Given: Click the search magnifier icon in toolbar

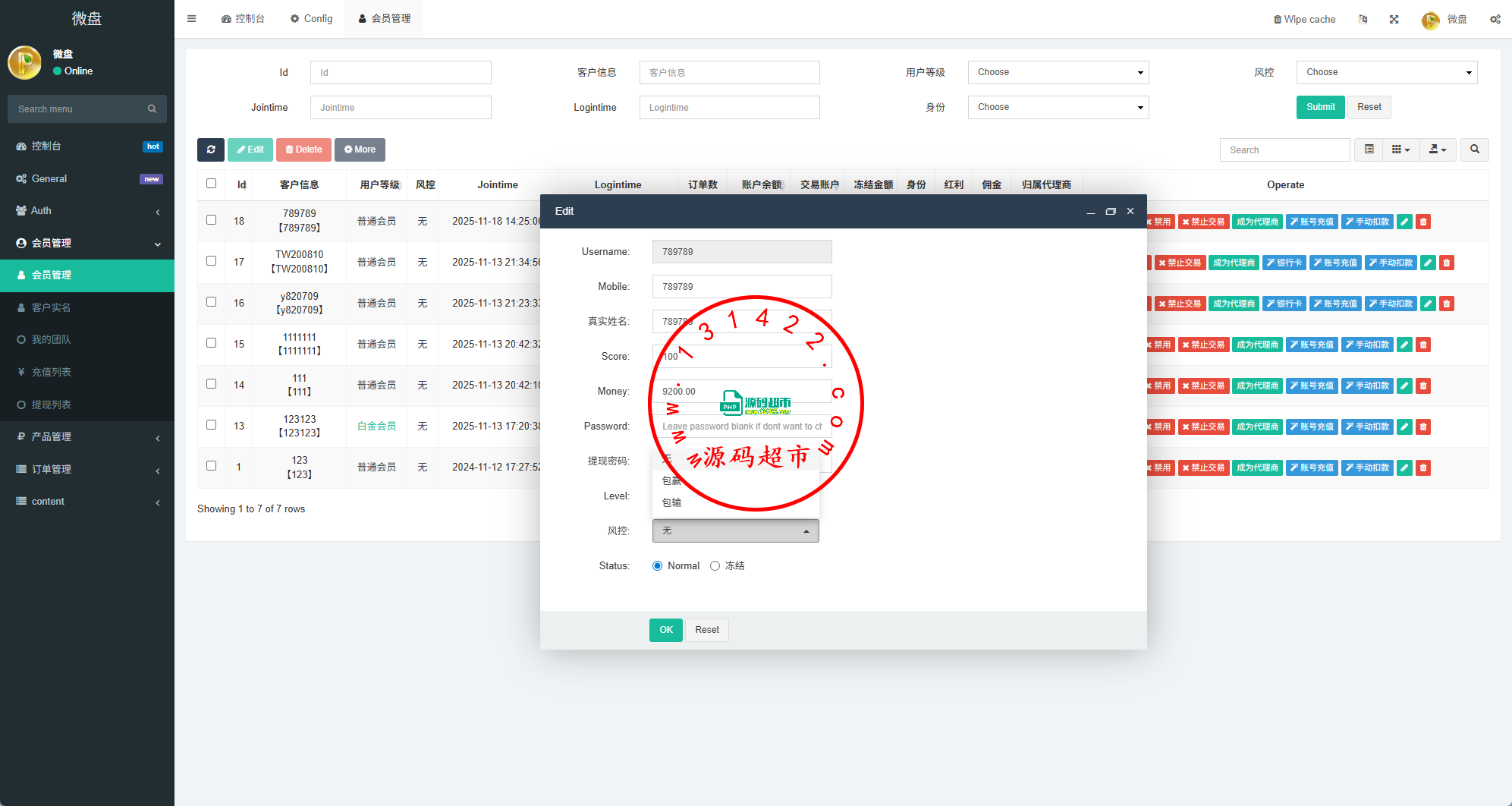Looking at the screenshot, I should pos(1474,150).
